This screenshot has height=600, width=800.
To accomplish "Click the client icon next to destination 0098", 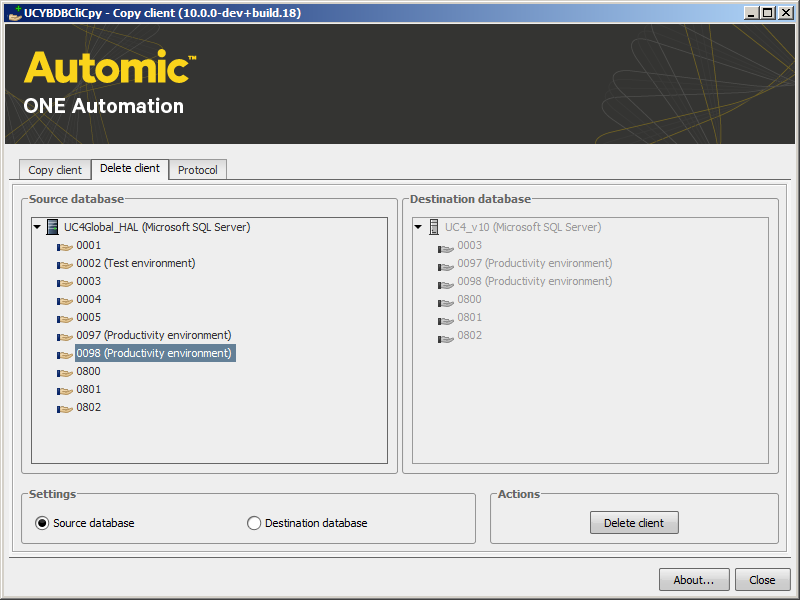I will (x=445, y=285).
